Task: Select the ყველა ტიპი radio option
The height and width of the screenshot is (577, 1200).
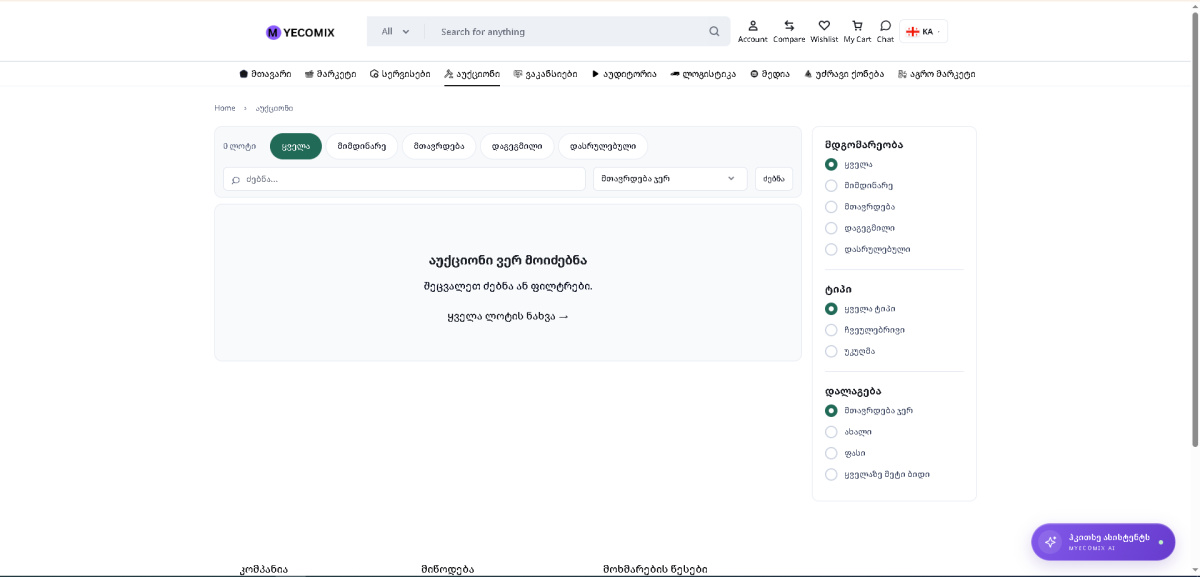Action: point(831,309)
